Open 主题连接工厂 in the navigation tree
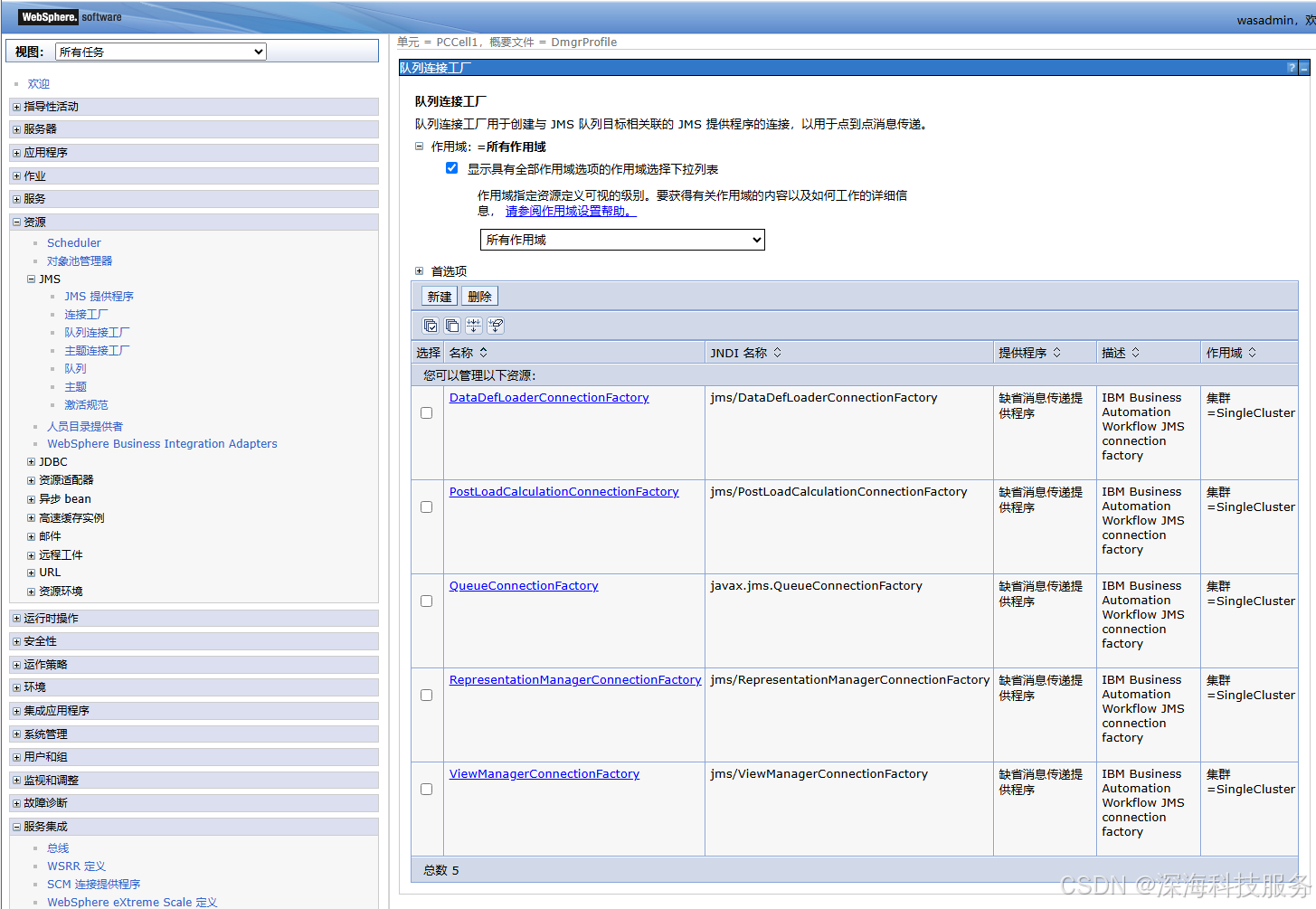Image resolution: width=1316 pixels, height=909 pixels. pos(97,350)
